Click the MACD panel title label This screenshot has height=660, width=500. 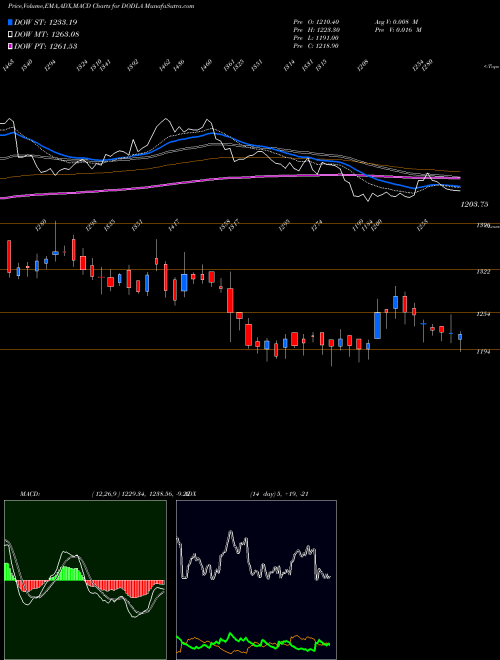[x=29, y=494]
